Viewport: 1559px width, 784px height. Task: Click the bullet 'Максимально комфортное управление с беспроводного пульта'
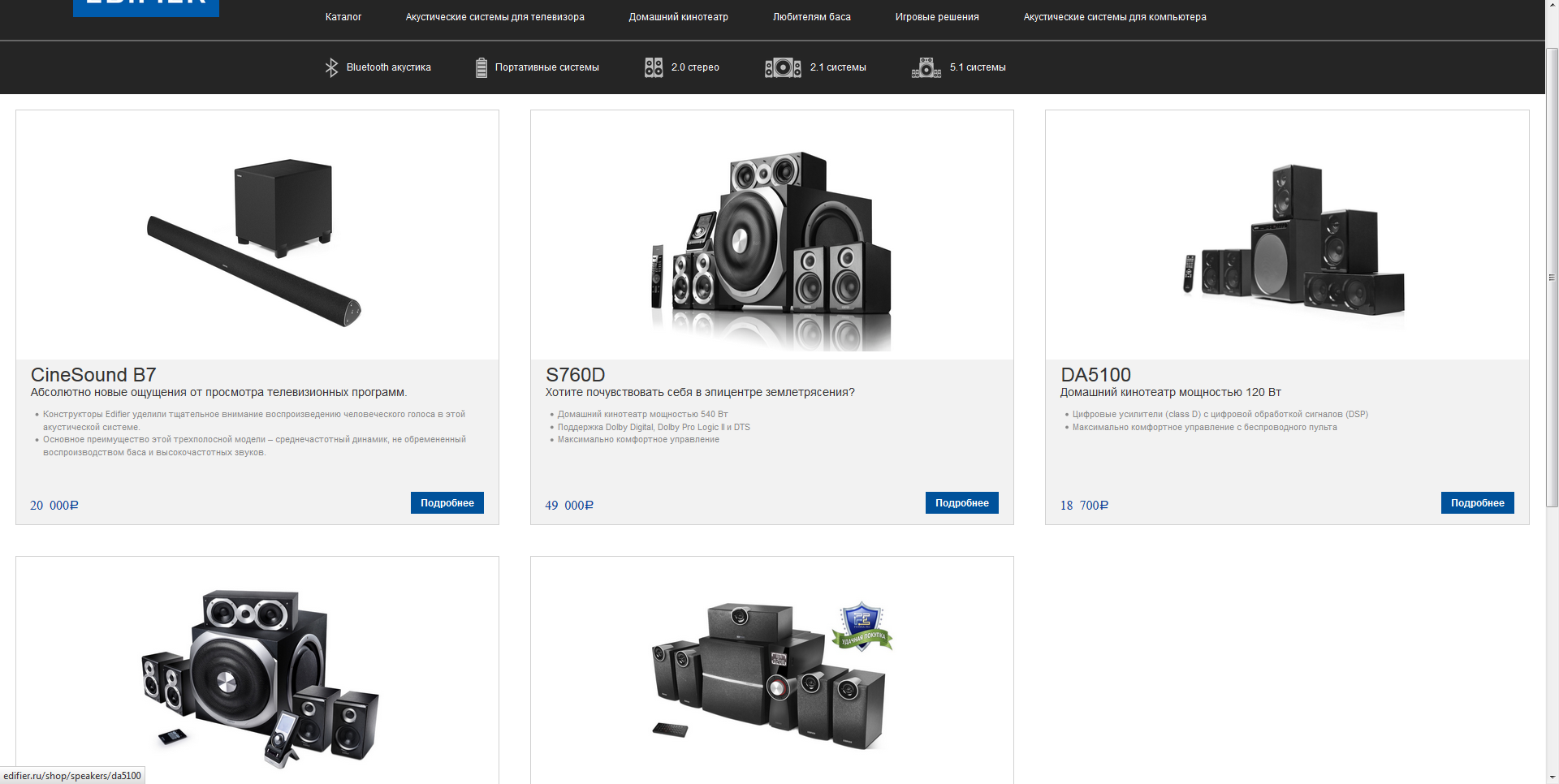coord(1204,428)
